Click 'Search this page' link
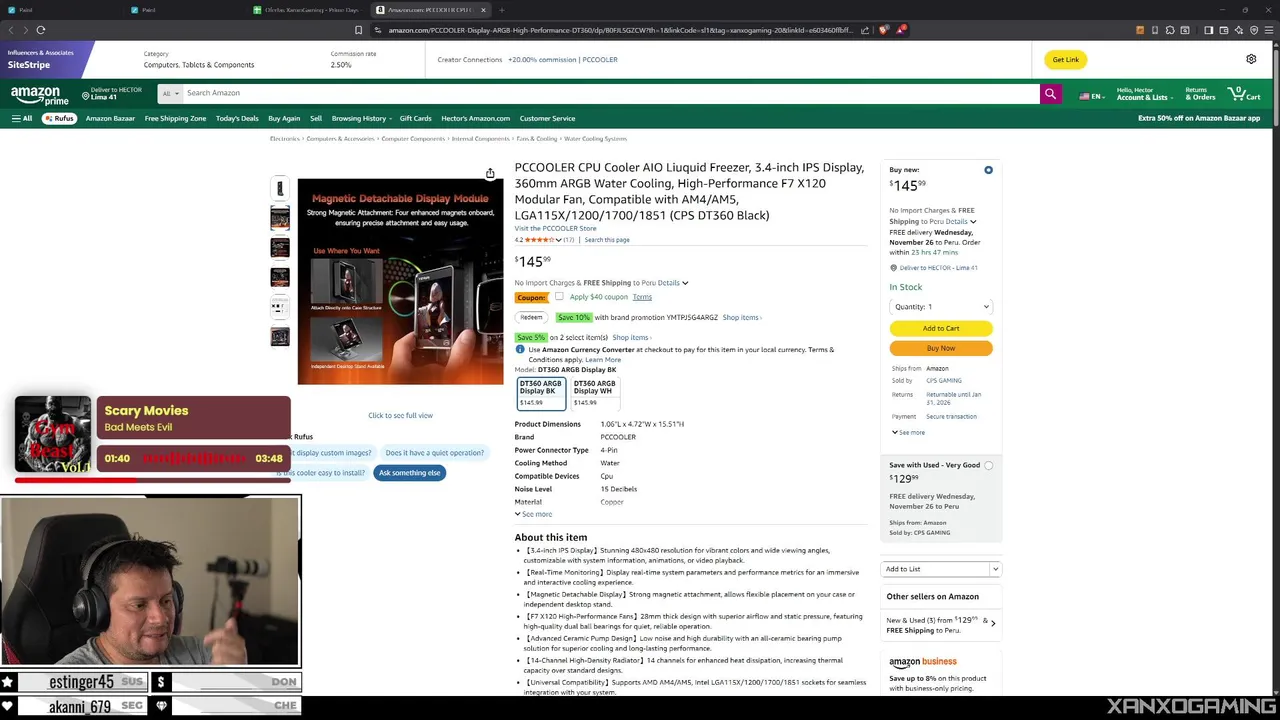1280x720 pixels. coord(607,240)
